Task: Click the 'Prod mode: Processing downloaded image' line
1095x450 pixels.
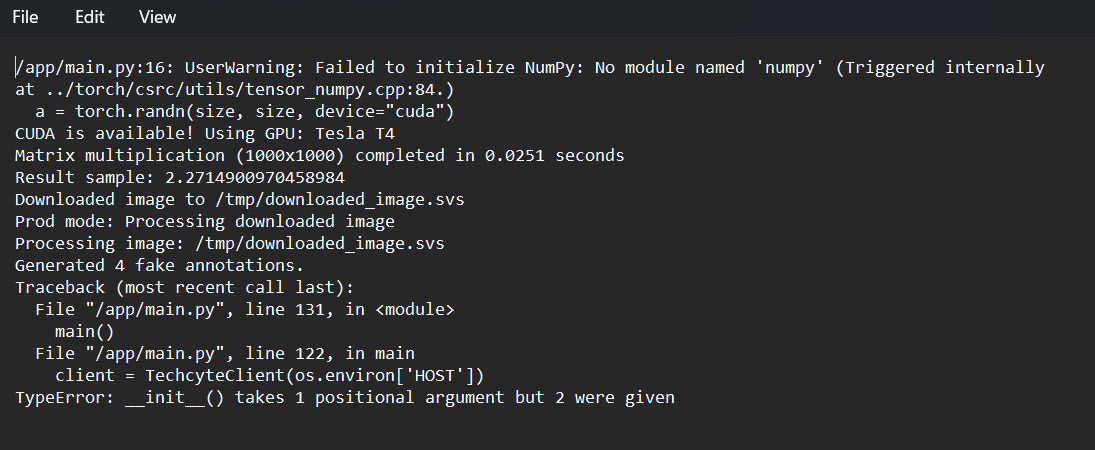Action: pyautogui.click(x=205, y=222)
